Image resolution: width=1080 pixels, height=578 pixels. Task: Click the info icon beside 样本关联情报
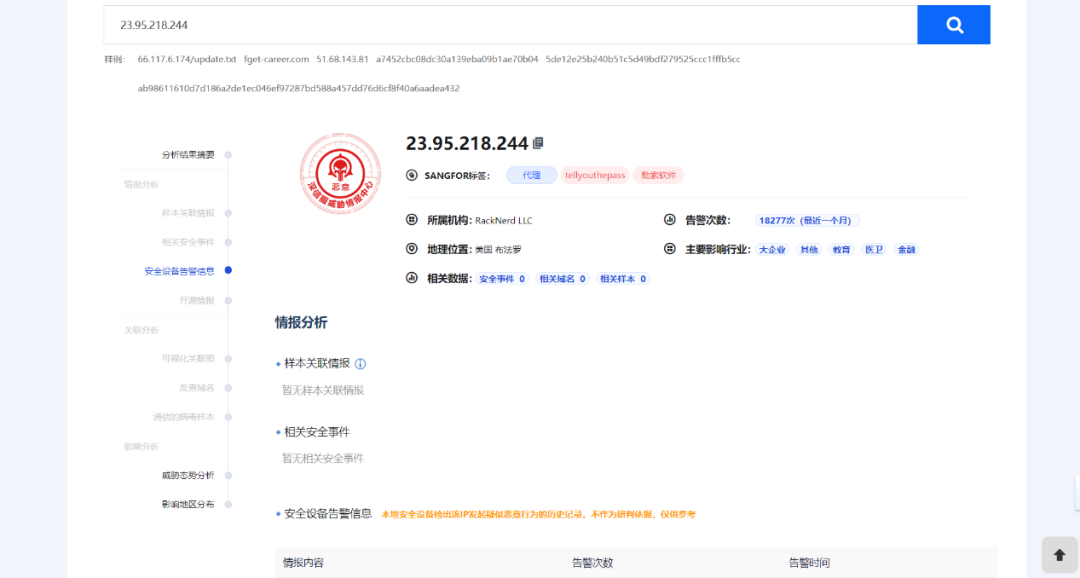coord(360,364)
